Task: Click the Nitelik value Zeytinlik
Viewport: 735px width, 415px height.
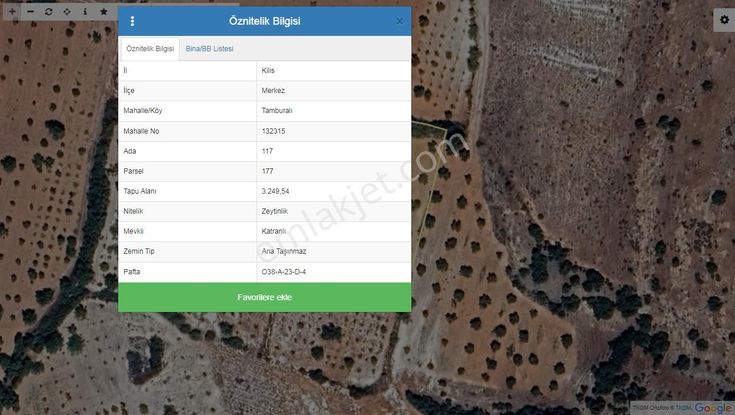Action: (x=275, y=211)
